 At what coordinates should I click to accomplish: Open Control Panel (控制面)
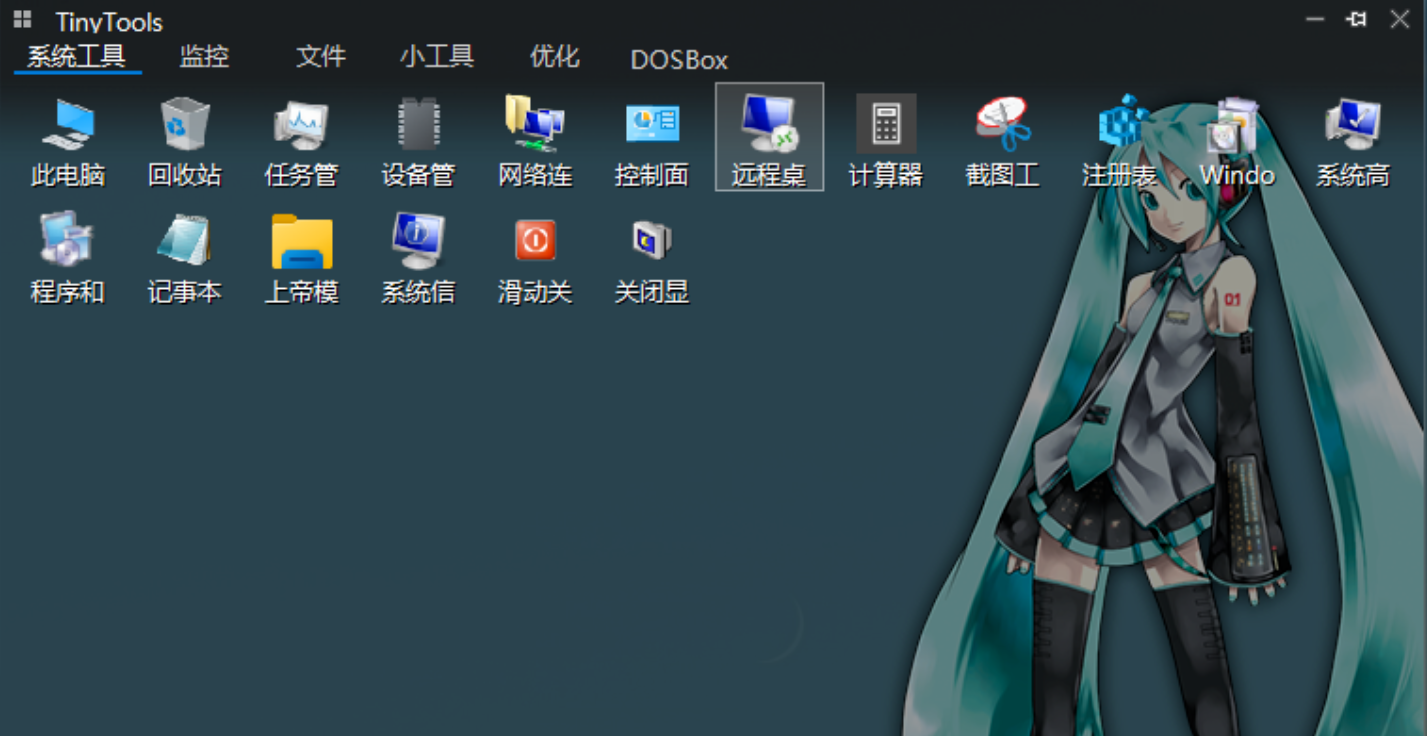coord(652,140)
